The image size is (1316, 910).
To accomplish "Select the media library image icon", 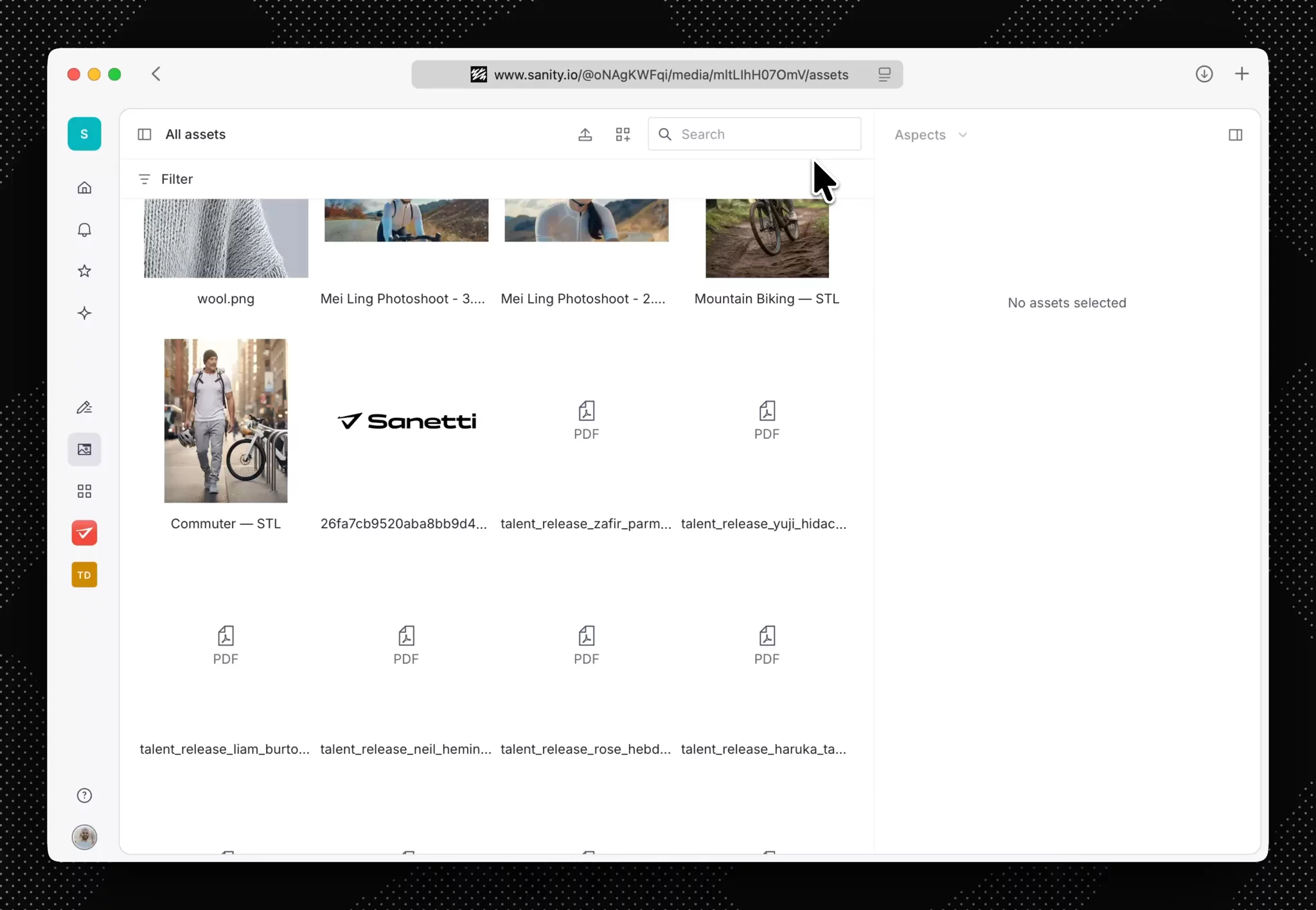I will point(84,449).
